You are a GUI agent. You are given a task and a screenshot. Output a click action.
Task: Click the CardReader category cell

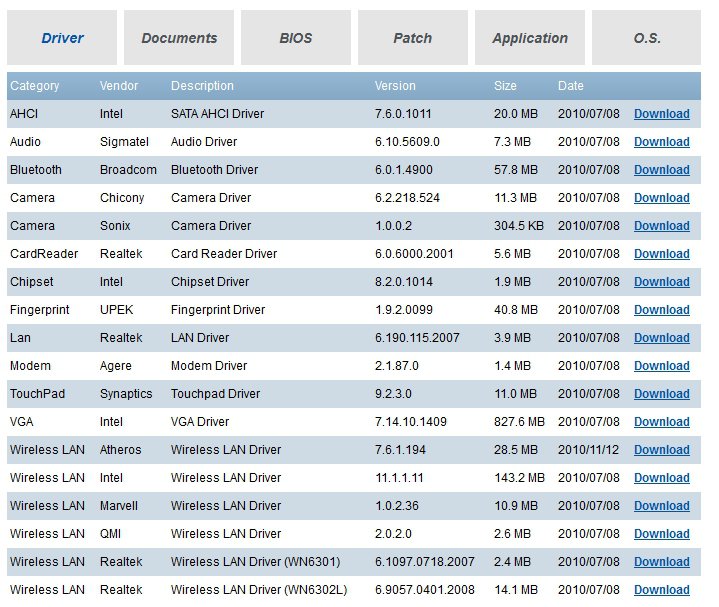(44, 254)
